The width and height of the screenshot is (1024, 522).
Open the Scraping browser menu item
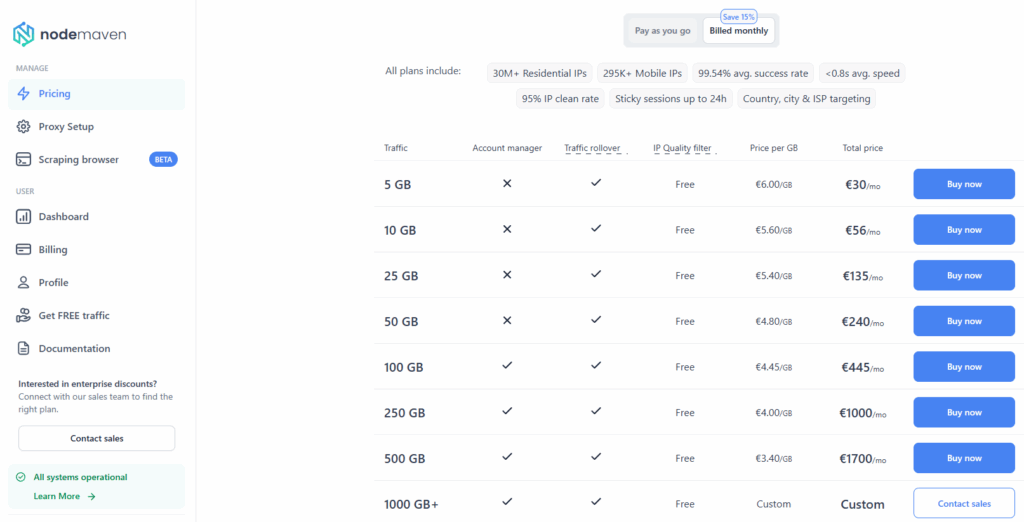tap(97, 159)
